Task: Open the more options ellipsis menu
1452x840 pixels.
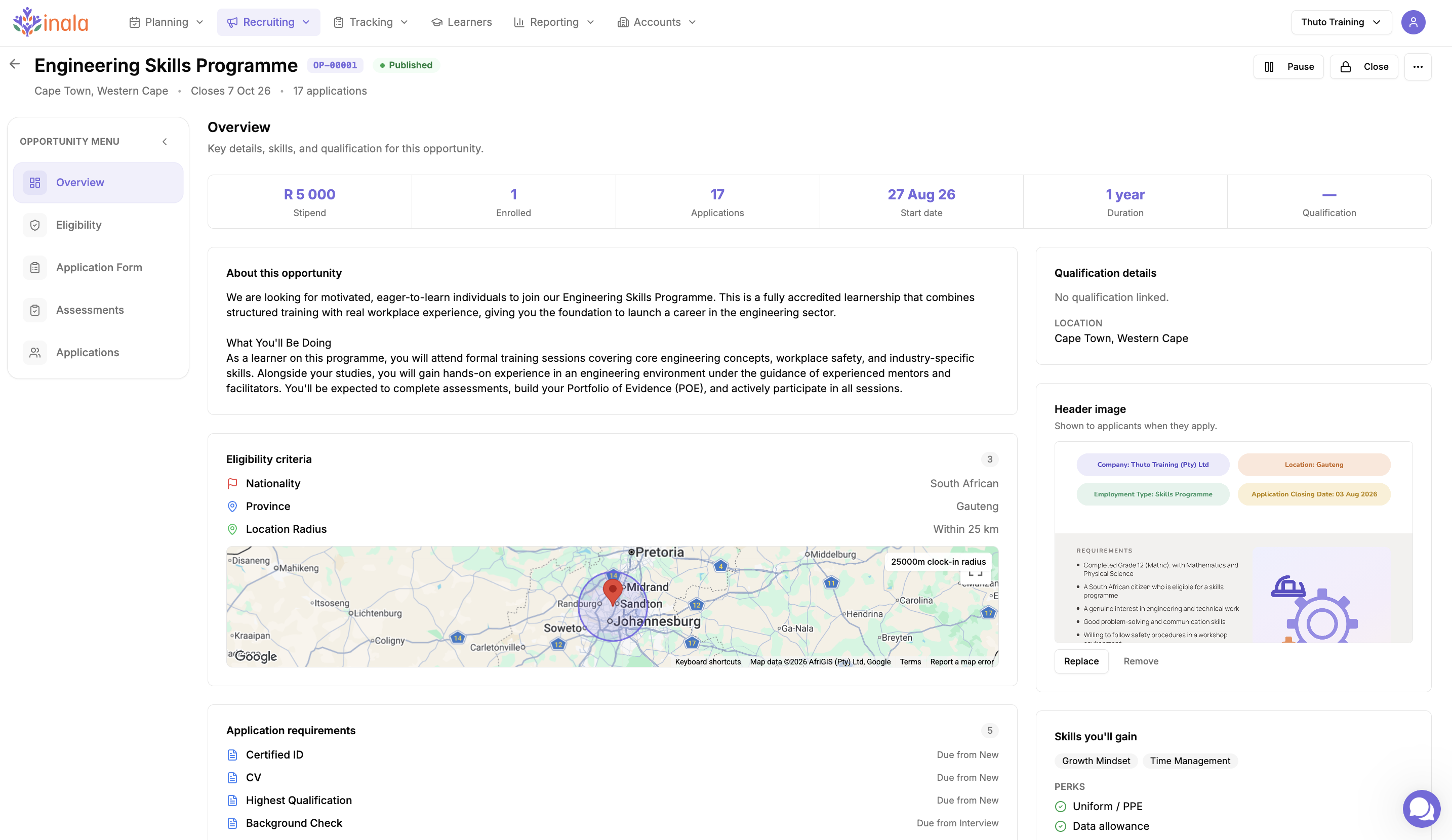Action: (1418, 67)
